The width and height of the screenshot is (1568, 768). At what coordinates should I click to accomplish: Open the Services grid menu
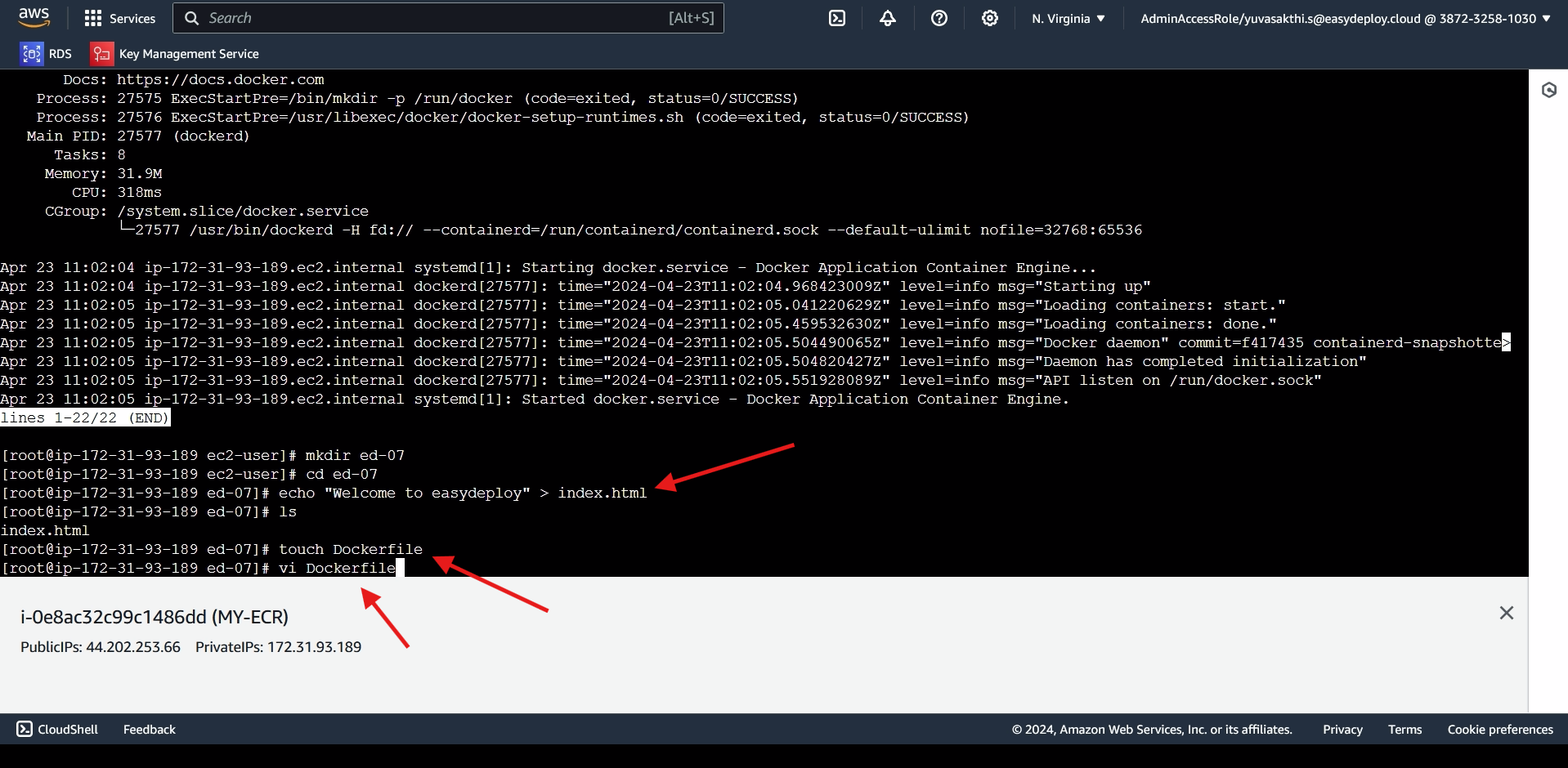[x=93, y=18]
